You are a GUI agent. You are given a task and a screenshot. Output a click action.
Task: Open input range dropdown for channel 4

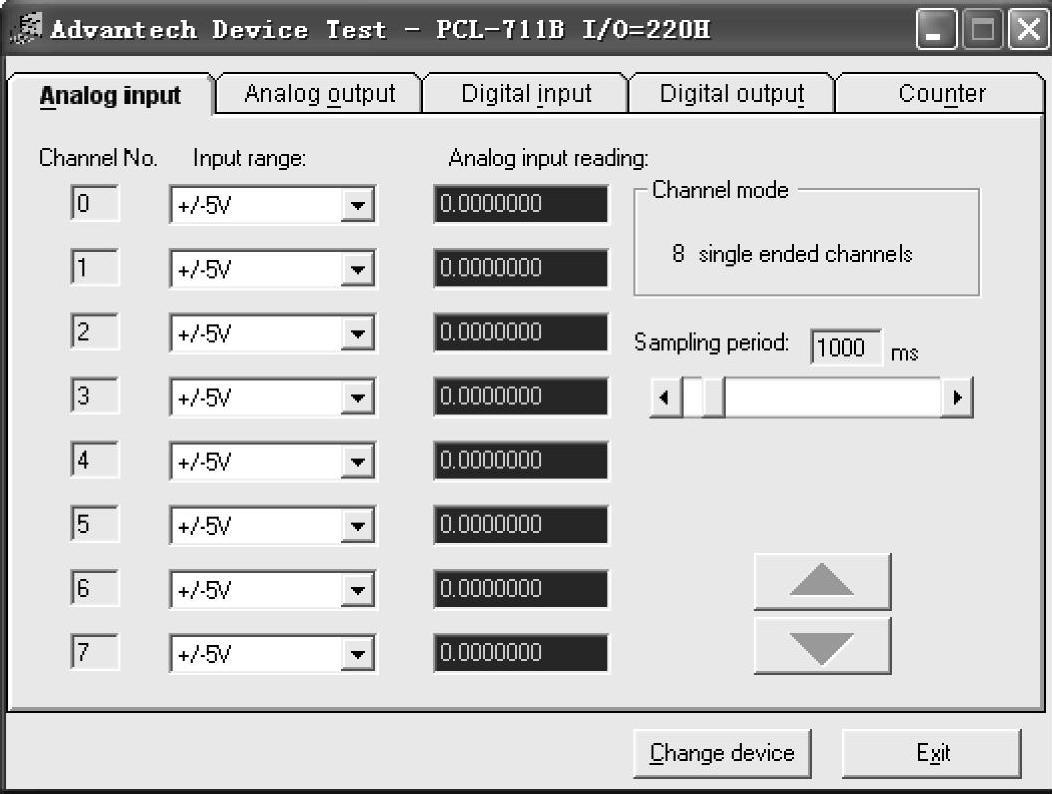[357, 461]
